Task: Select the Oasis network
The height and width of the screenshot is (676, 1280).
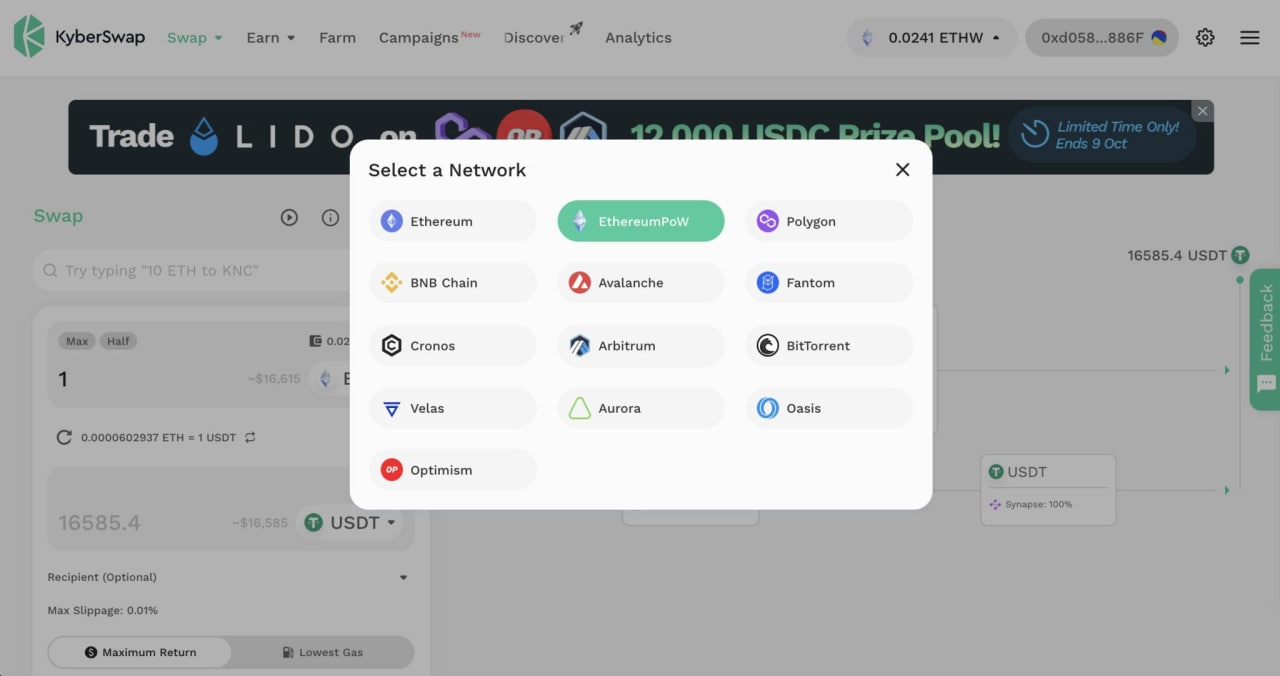Action: (x=829, y=408)
